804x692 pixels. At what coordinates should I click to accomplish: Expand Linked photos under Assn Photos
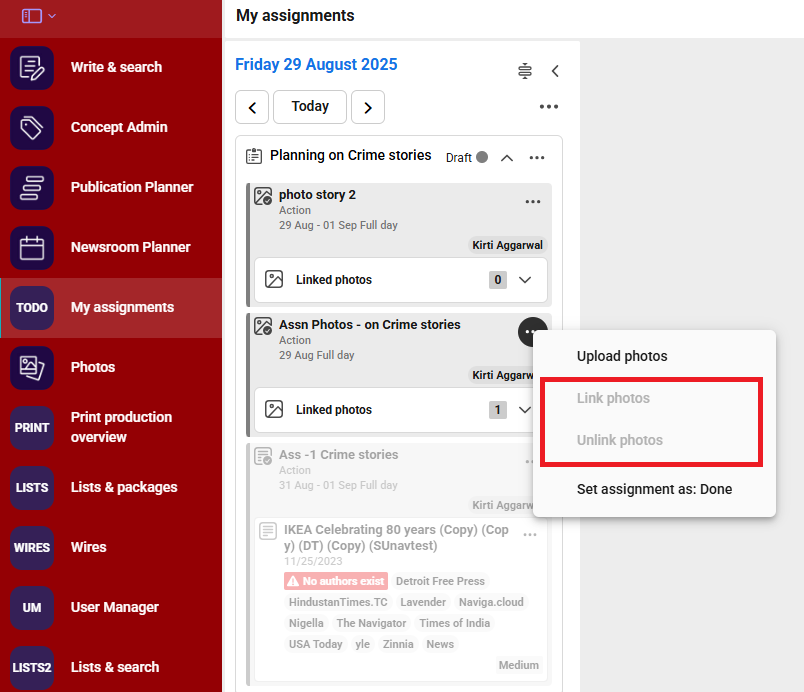(x=525, y=410)
